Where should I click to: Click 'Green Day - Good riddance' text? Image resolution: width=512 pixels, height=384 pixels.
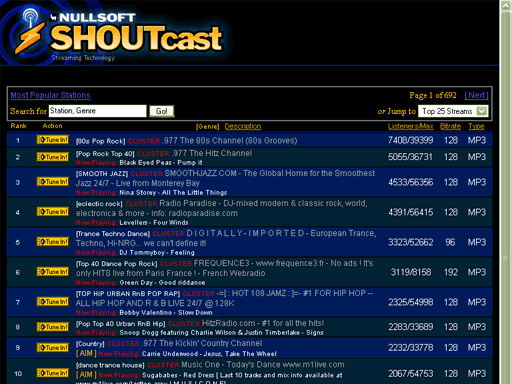tap(162, 283)
